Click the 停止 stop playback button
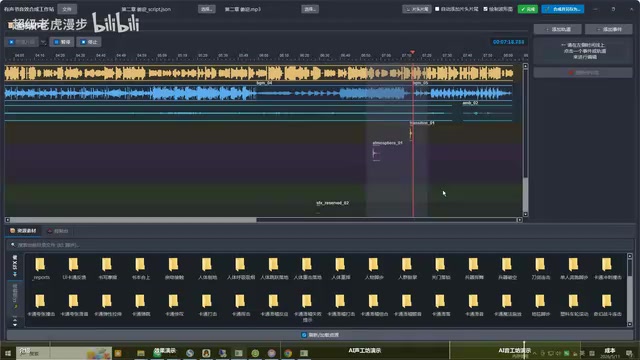Screen dimensions: 640x360 tap(89, 42)
